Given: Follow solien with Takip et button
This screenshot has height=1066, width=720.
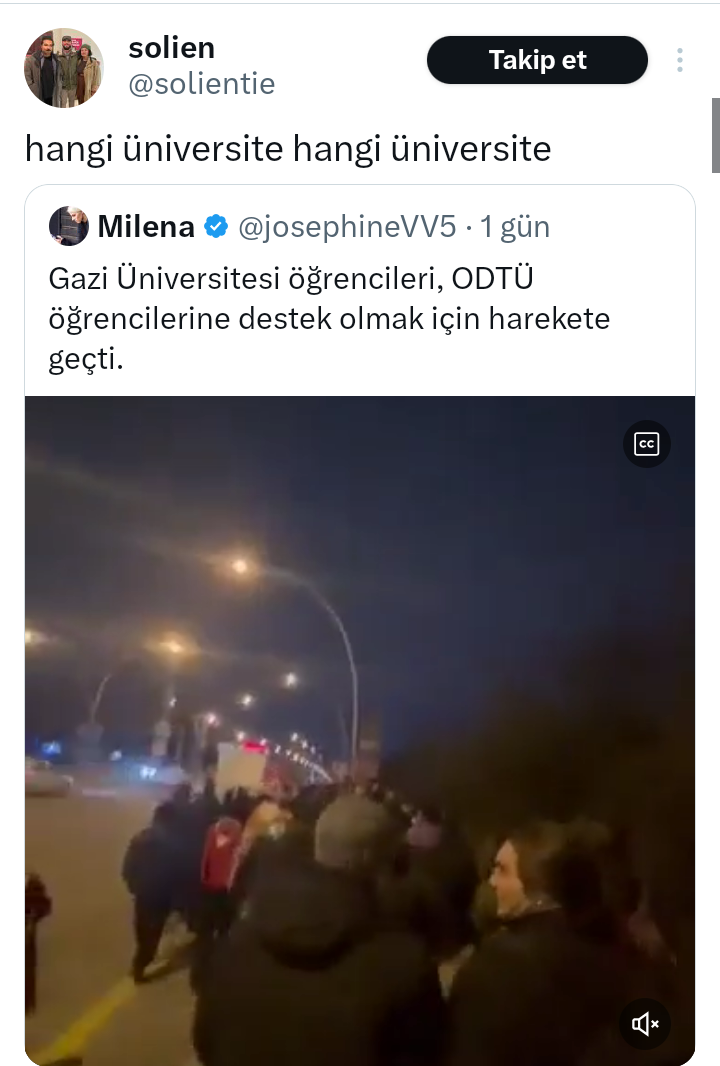Looking at the screenshot, I should (x=537, y=60).
